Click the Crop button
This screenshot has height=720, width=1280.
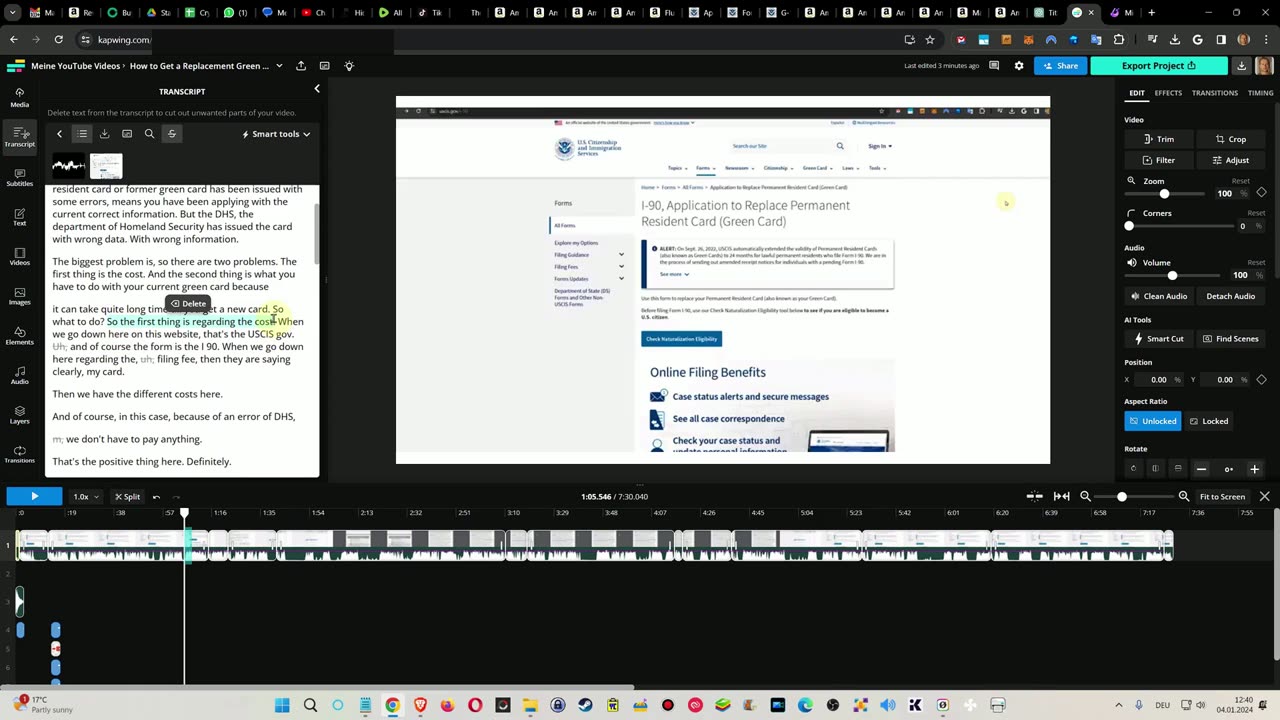pyautogui.click(x=1231, y=139)
